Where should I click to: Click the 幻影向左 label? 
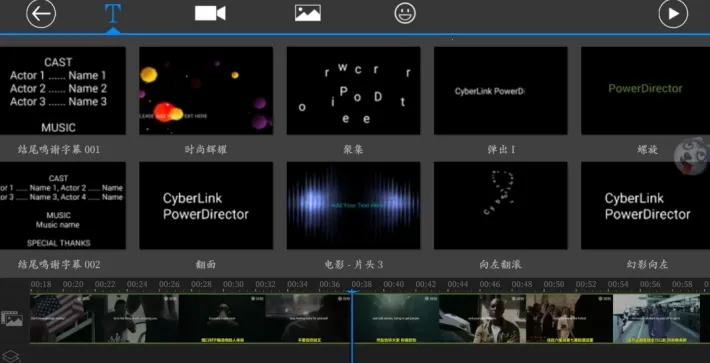[648, 264]
